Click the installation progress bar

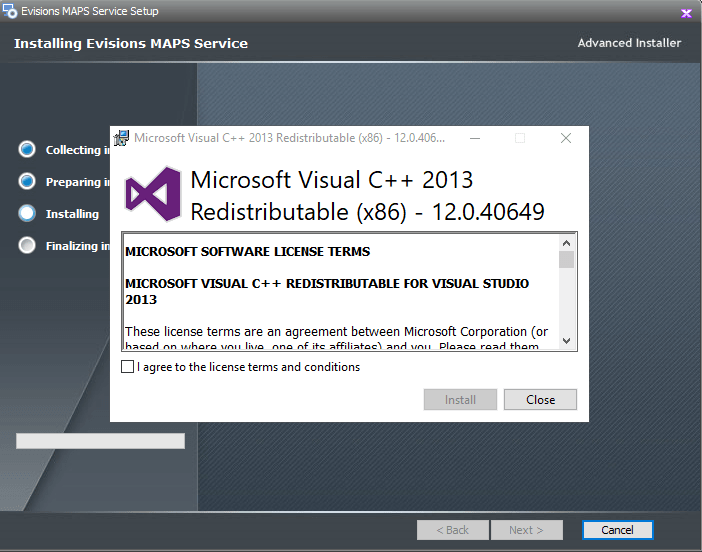tap(100, 441)
